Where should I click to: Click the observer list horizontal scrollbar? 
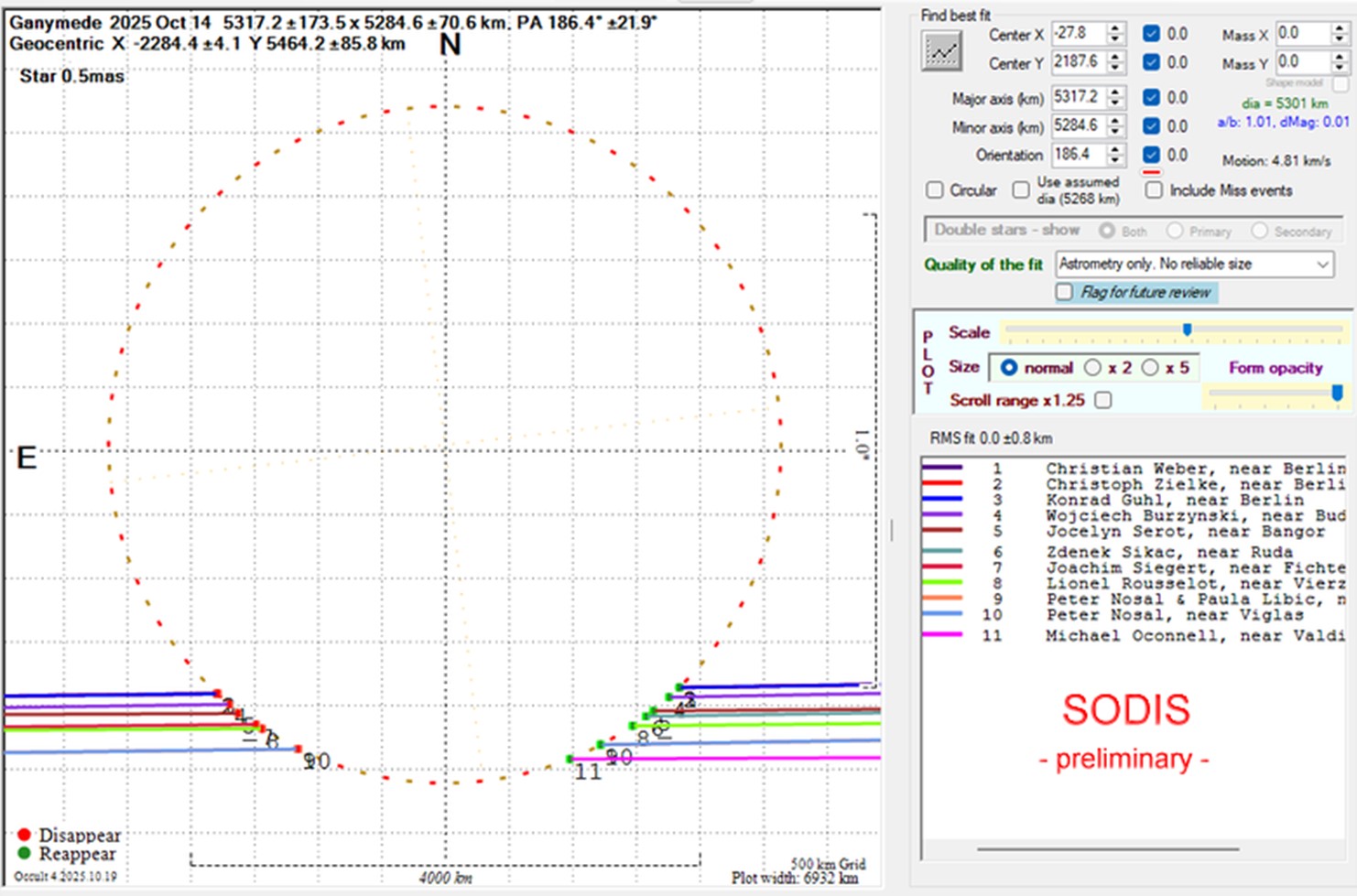pyautogui.click(x=1108, y=848)
